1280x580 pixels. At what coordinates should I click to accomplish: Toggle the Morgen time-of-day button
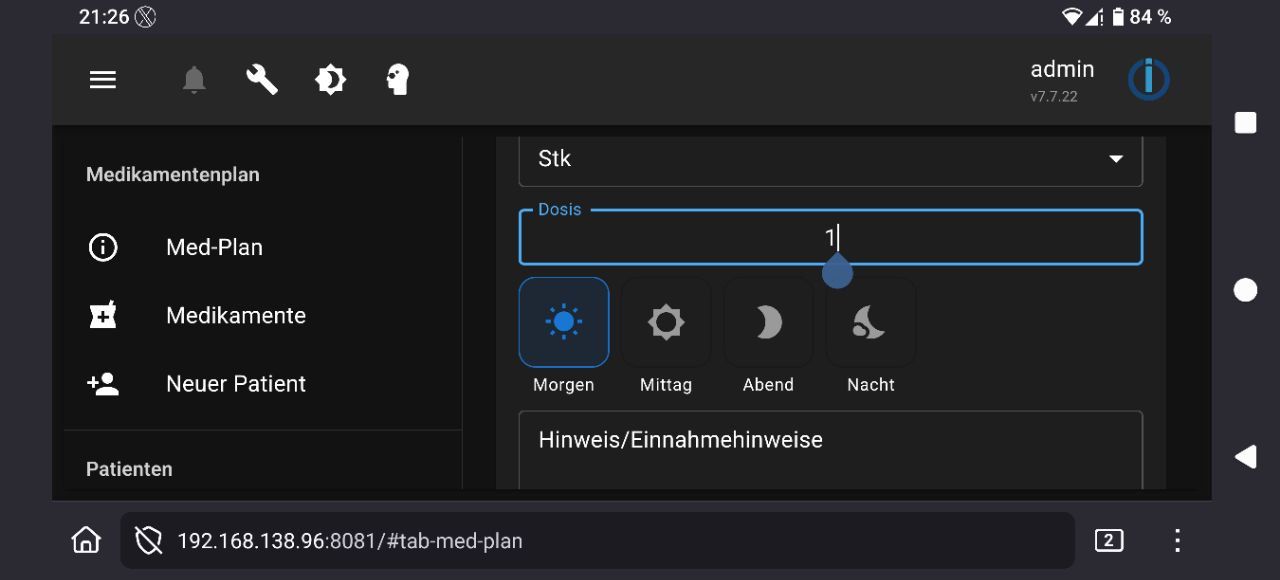click(564, 323)
